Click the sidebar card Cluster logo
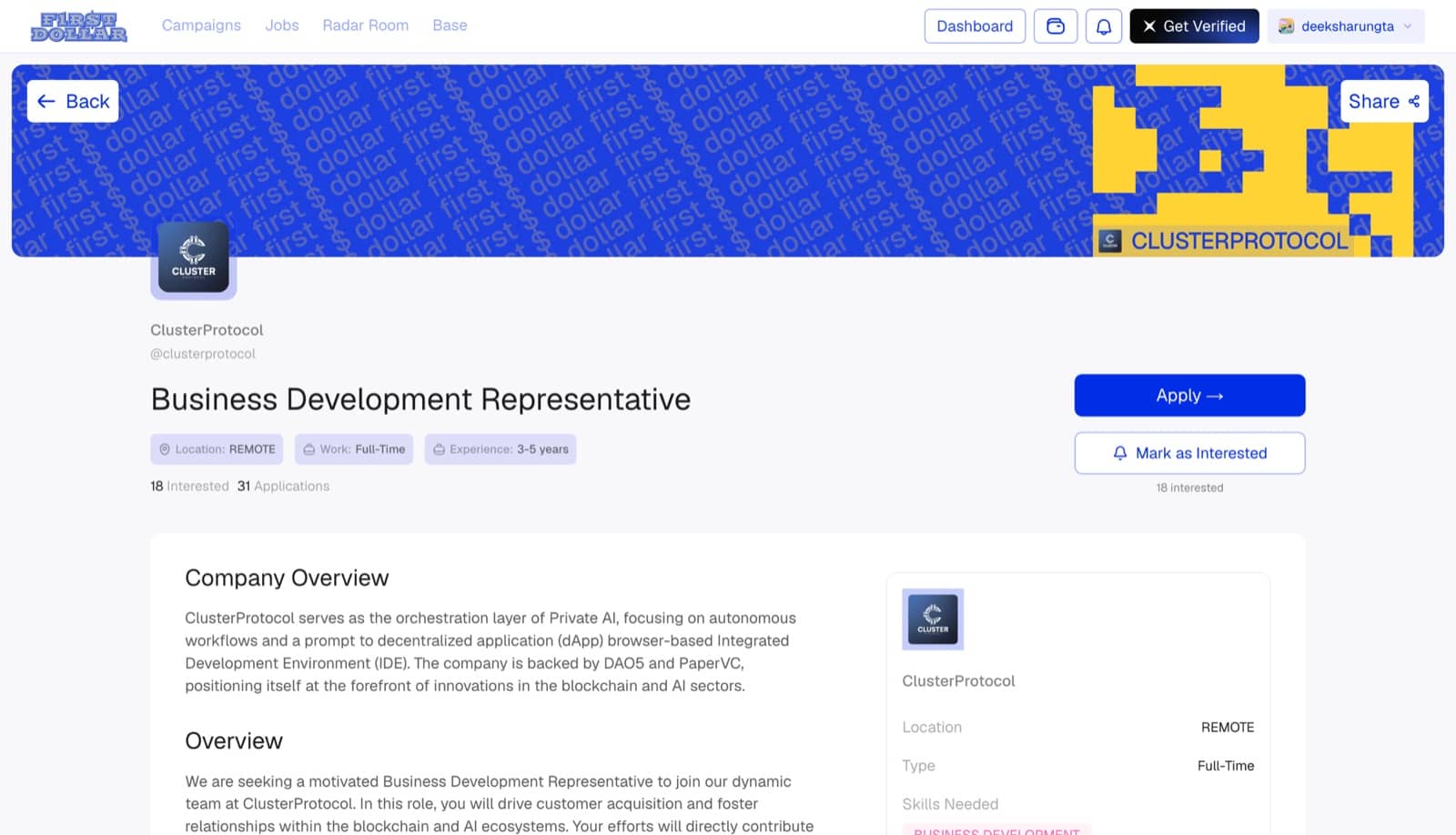This screenshot has height=835, width=1456. [x=933, y=619]
